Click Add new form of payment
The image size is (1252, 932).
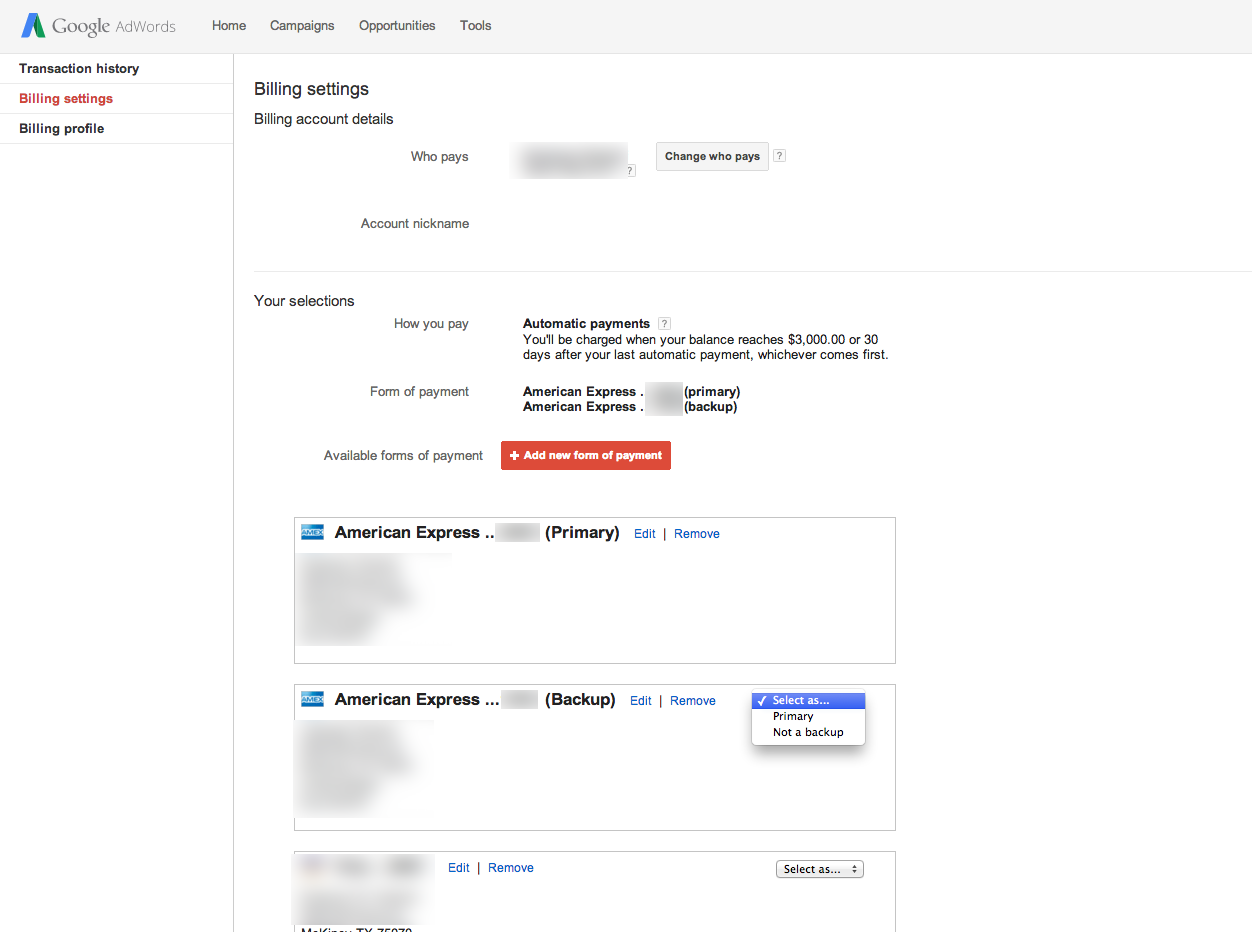pos(586,455)
